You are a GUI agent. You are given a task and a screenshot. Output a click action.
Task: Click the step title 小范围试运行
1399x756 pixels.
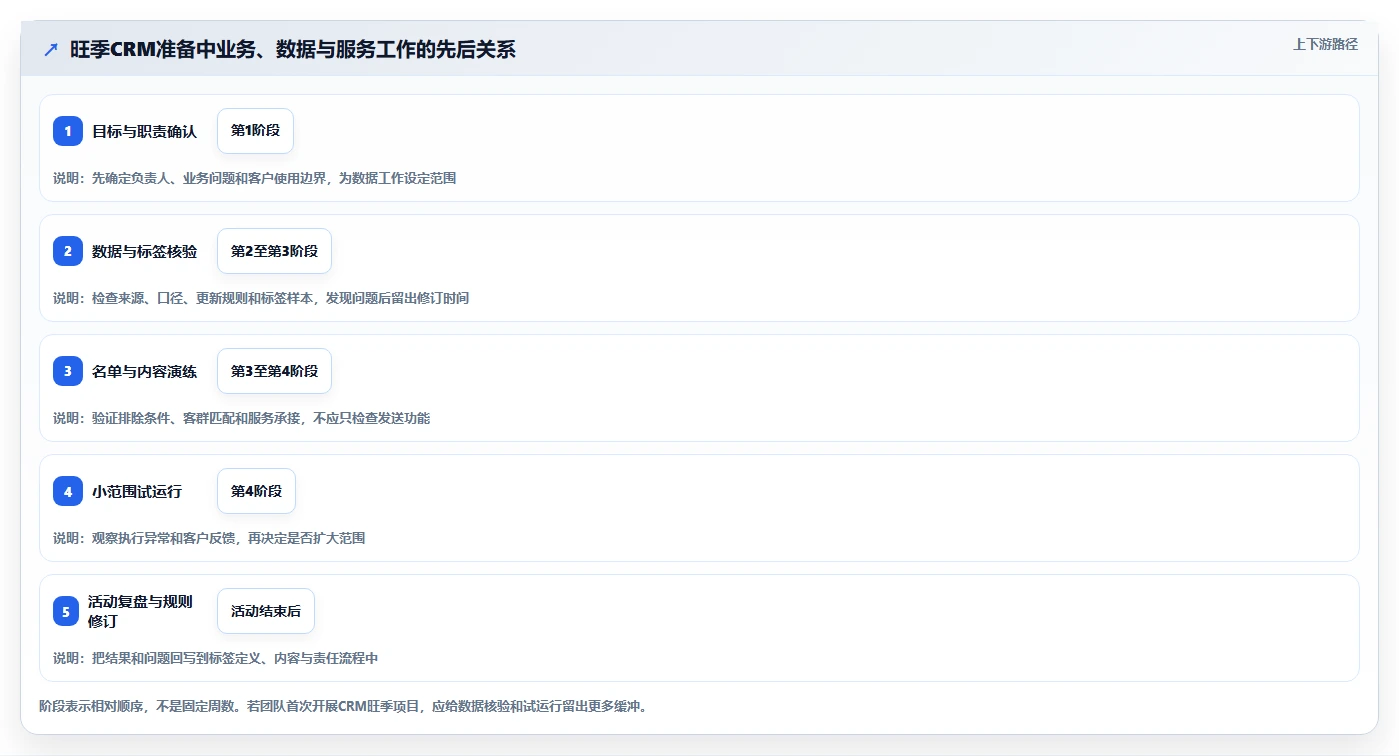(x=137, y=491)
